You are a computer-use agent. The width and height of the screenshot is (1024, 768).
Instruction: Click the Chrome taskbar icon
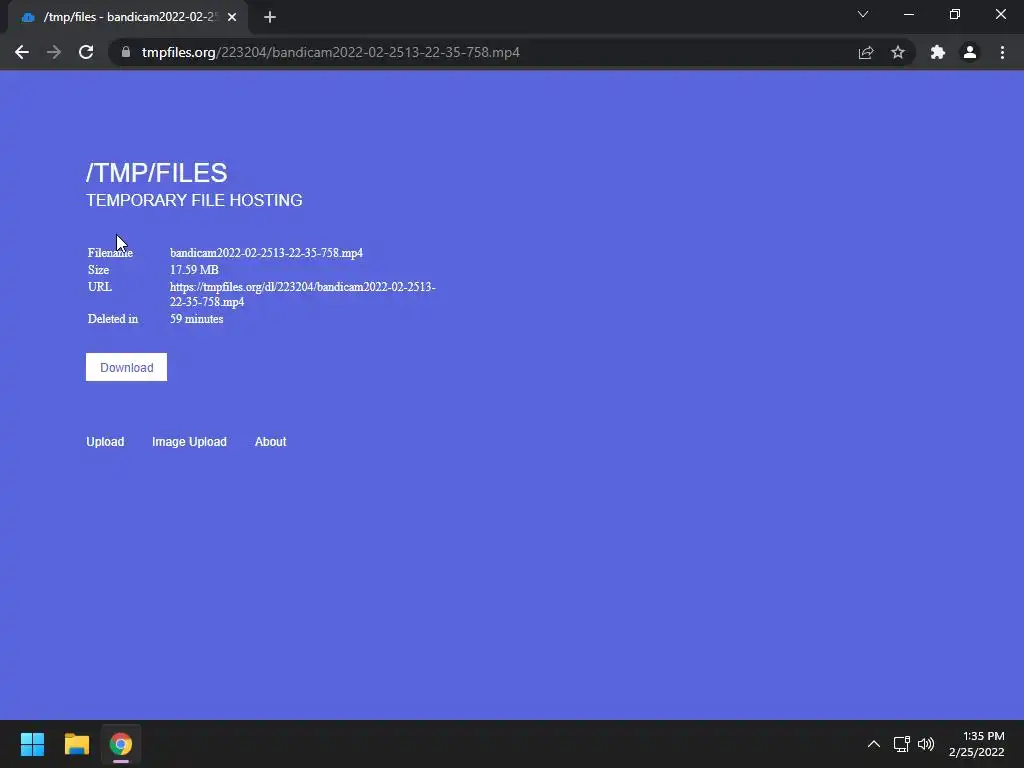click(121, 744)
